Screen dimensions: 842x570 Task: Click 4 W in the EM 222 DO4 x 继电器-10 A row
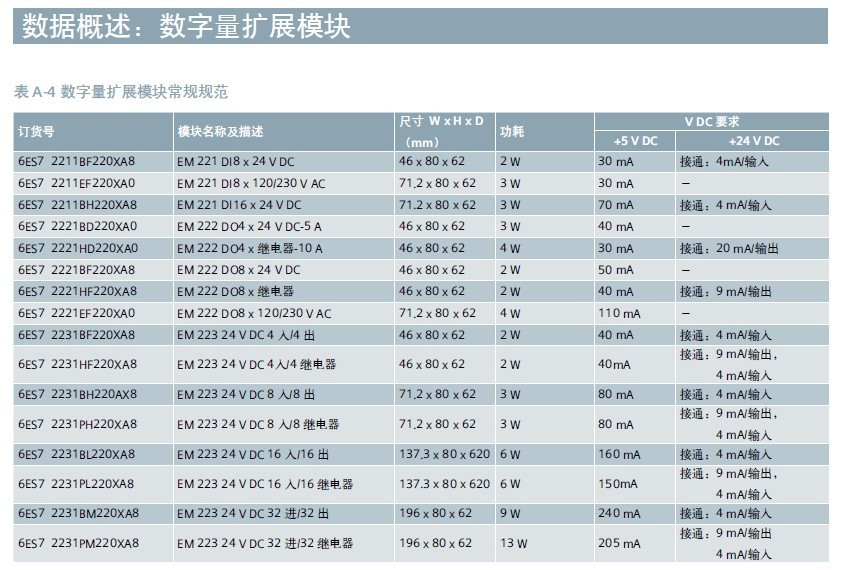[x=510, y=249]
